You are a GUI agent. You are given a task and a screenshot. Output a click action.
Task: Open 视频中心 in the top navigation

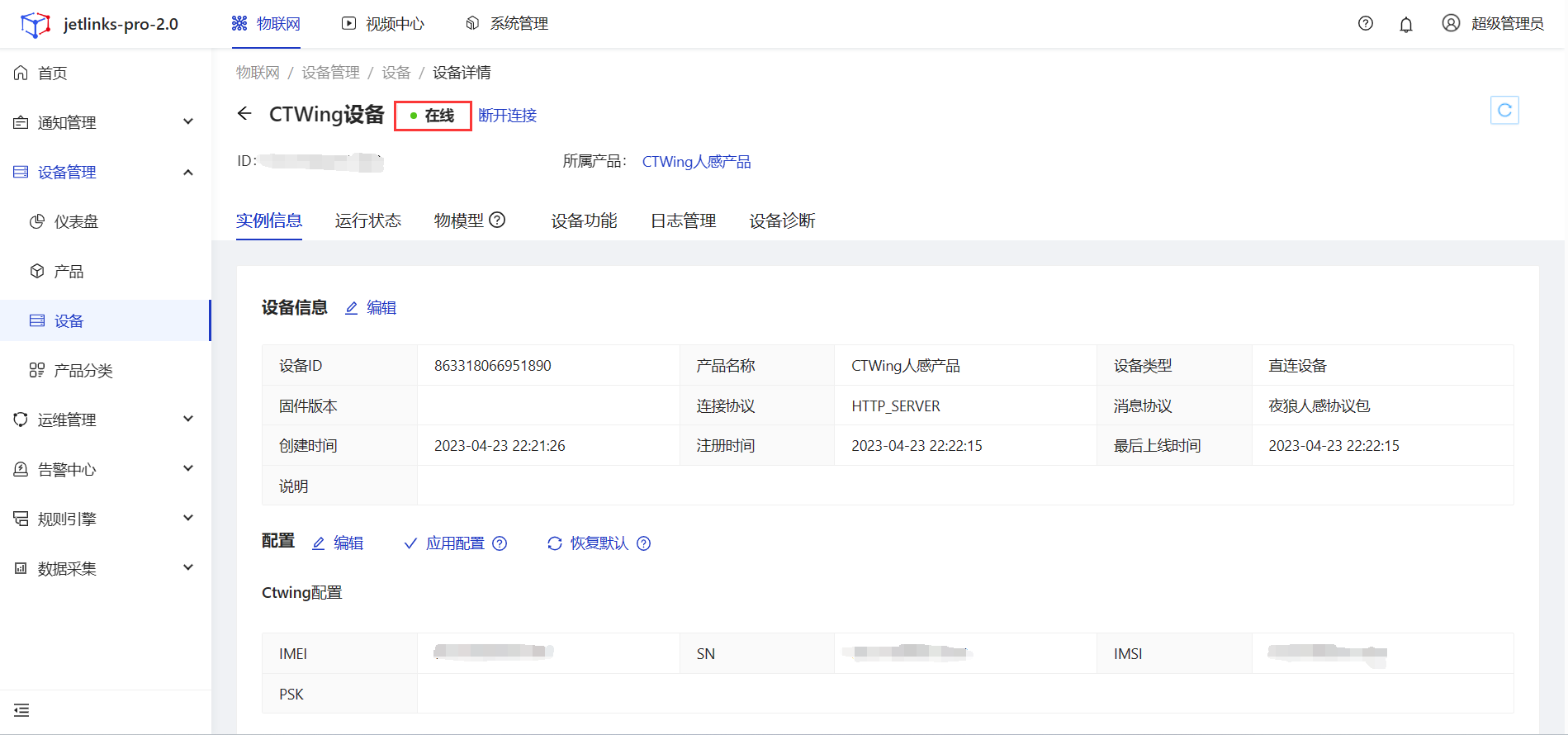click(x=384, y=24)
